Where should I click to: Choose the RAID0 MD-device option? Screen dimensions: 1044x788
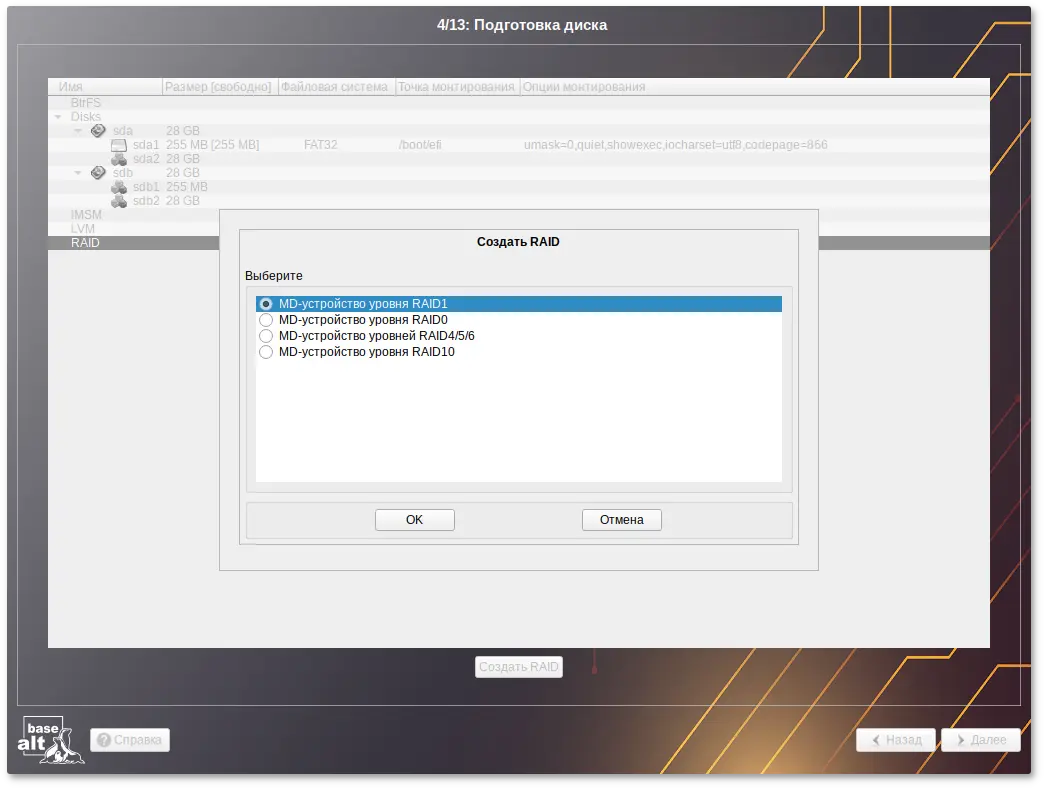pos(266,320)
